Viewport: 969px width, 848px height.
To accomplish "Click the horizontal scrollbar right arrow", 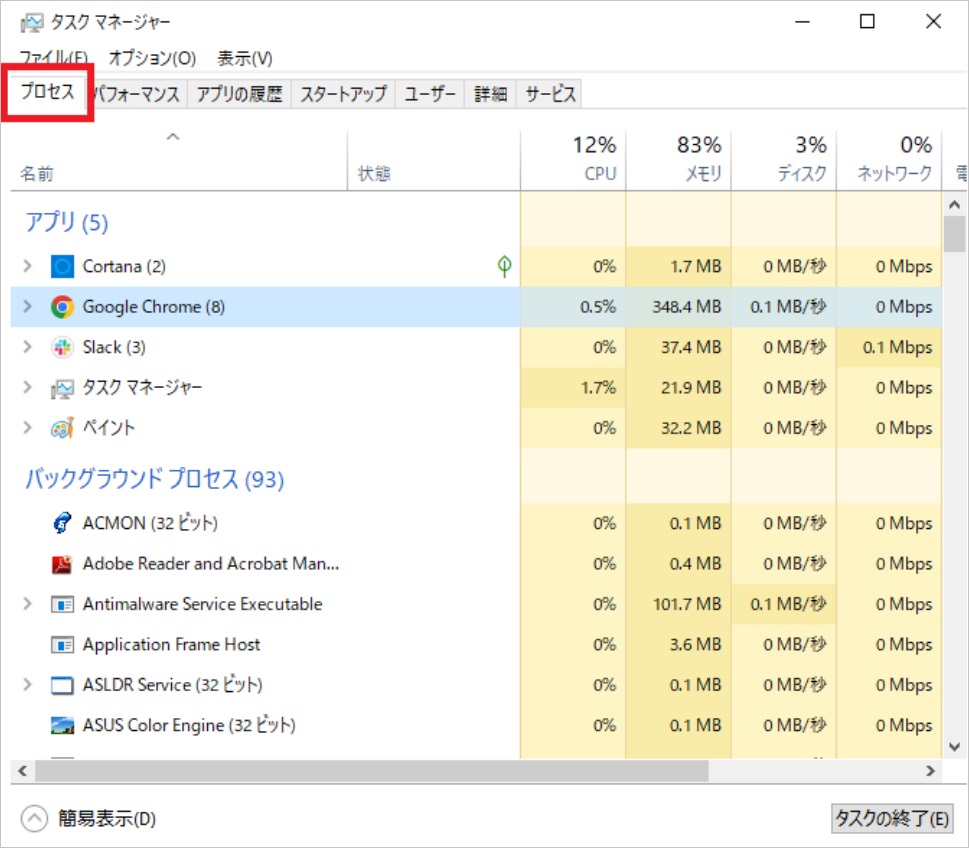I will 930,771.
